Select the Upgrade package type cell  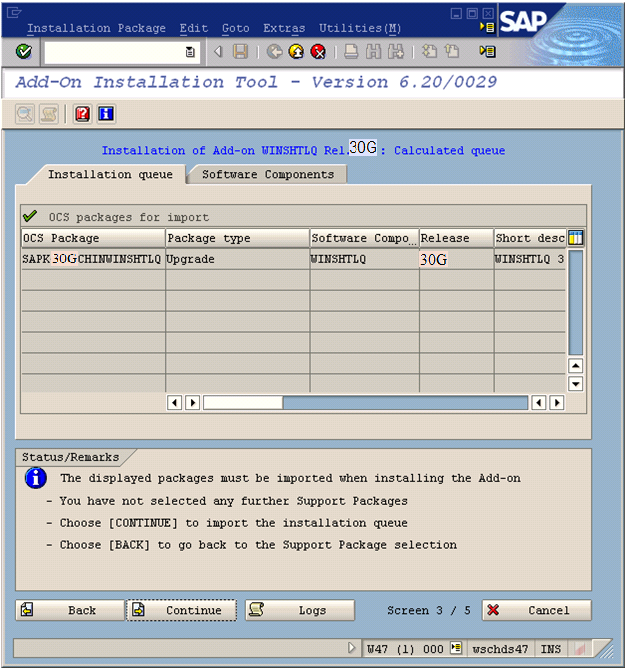pos(237,259)
